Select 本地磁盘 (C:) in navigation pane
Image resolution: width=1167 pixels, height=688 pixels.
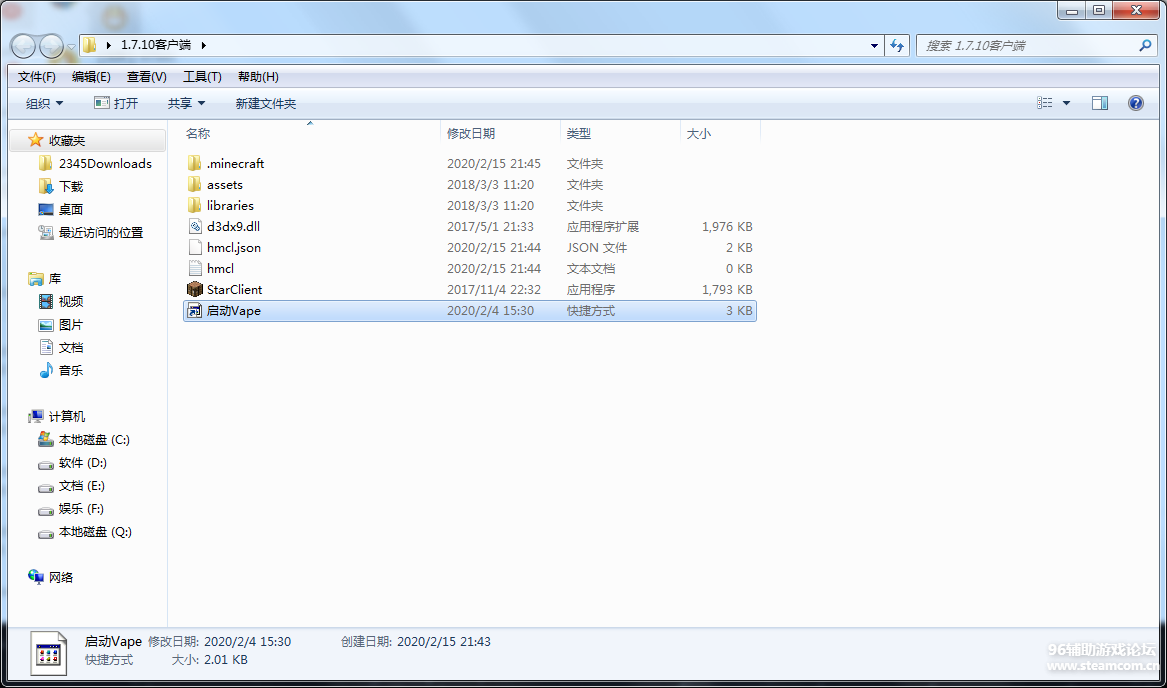(94, 440)
